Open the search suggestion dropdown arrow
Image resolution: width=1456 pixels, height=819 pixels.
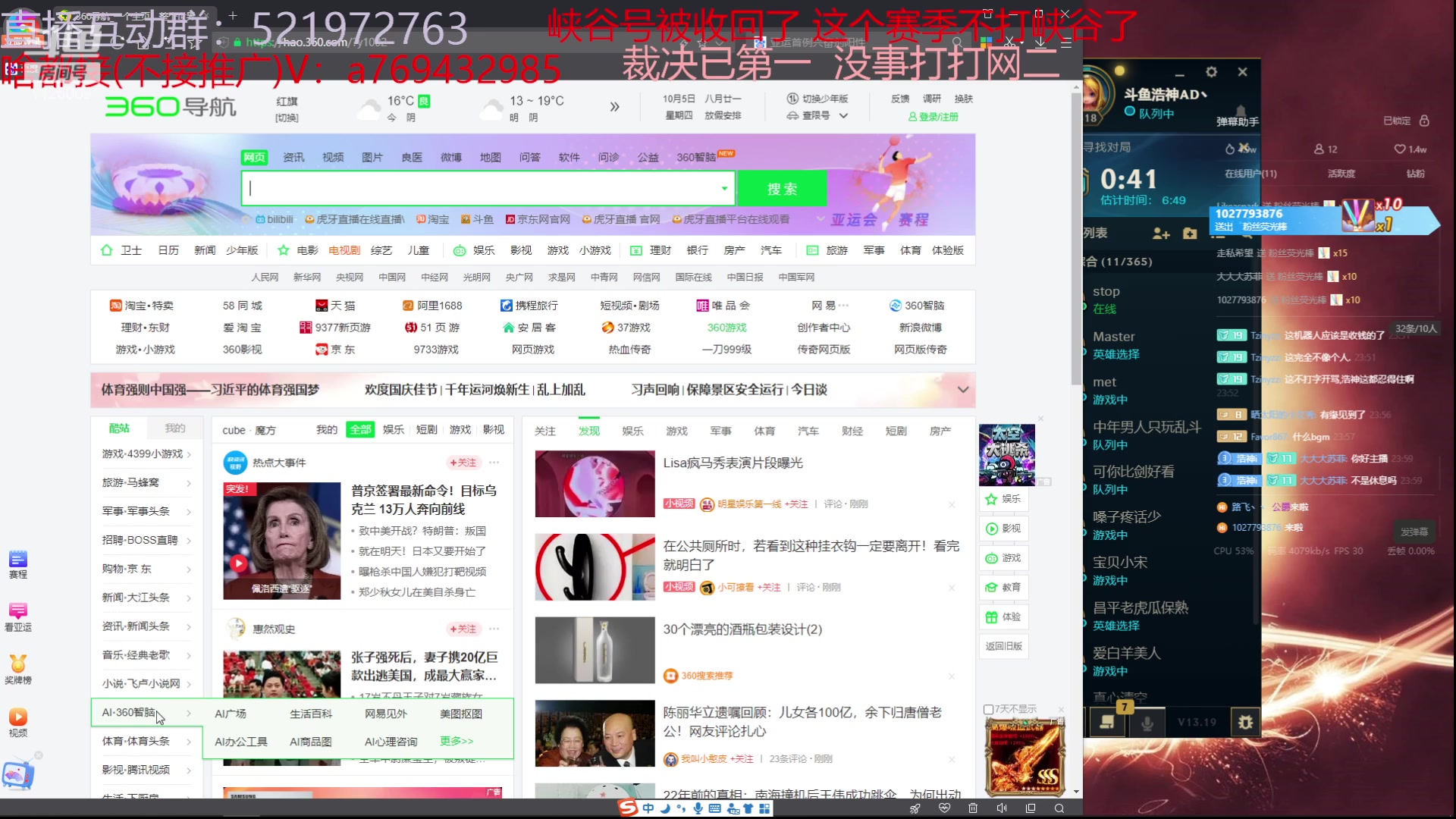pos(724,189)
